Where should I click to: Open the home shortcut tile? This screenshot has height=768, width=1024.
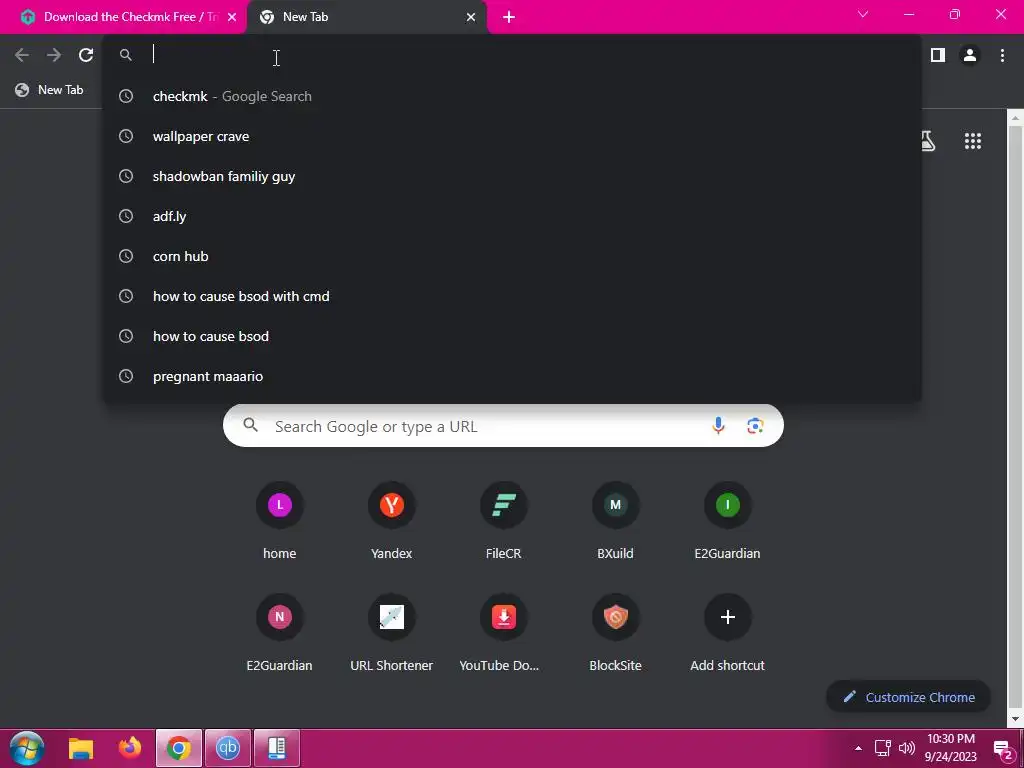(280, 521)
